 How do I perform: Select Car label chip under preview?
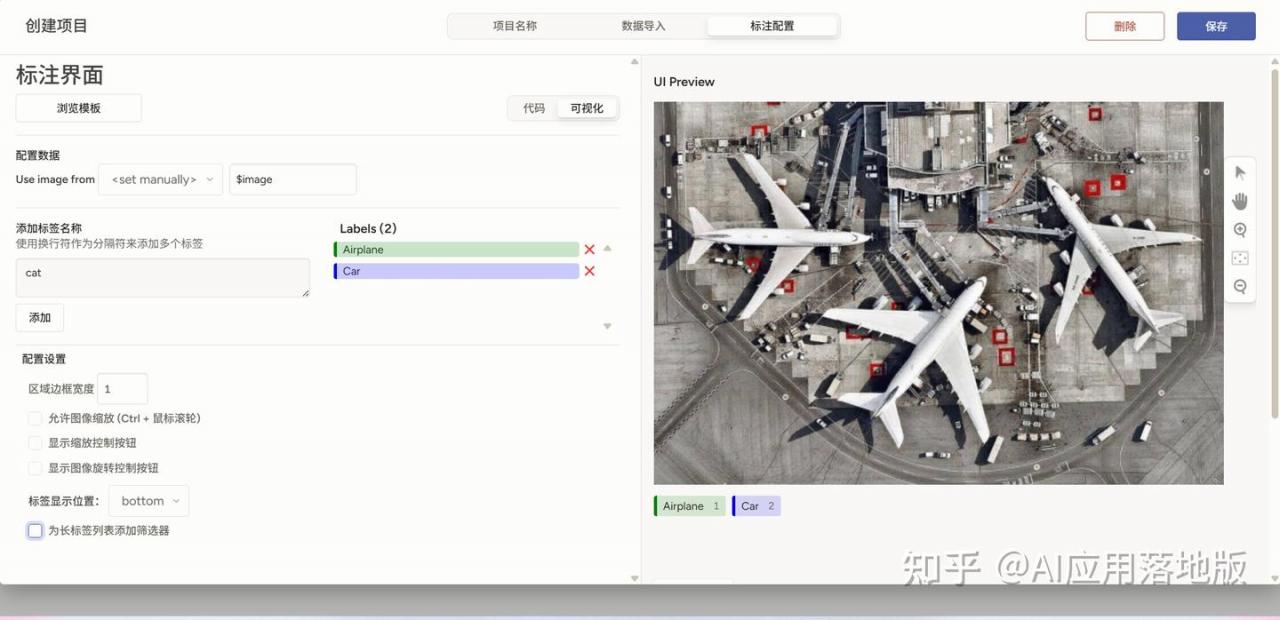[756, 506]
